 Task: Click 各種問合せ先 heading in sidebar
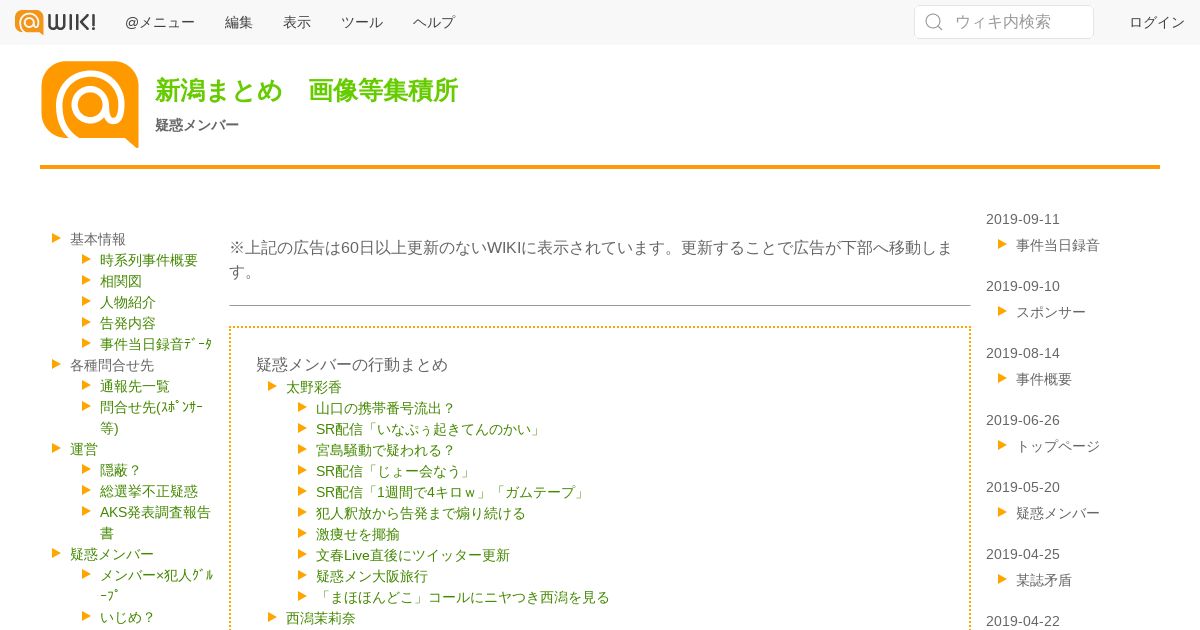(x=112, y=365)
